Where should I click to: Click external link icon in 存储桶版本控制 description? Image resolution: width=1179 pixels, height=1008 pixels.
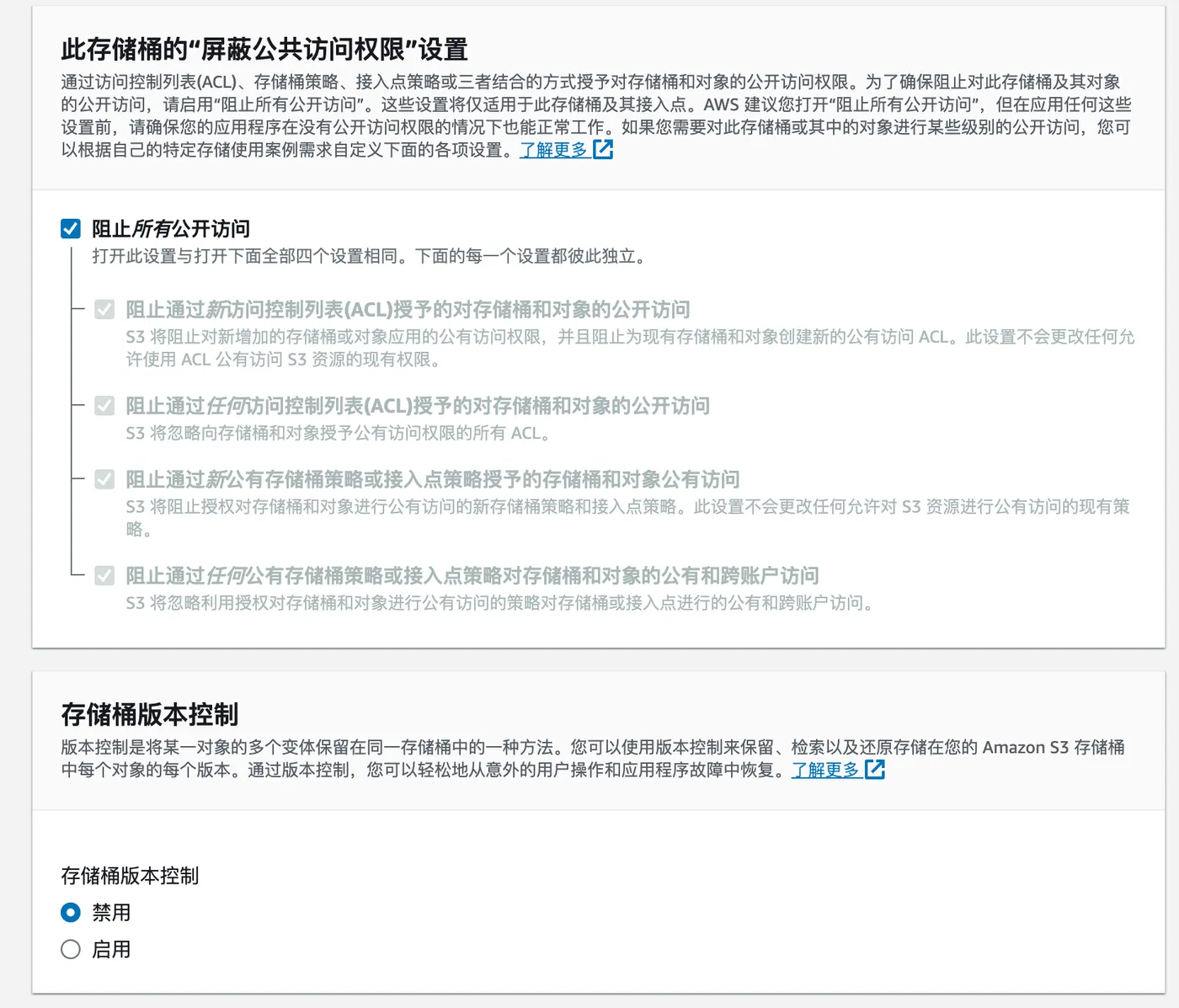[875, 769]
